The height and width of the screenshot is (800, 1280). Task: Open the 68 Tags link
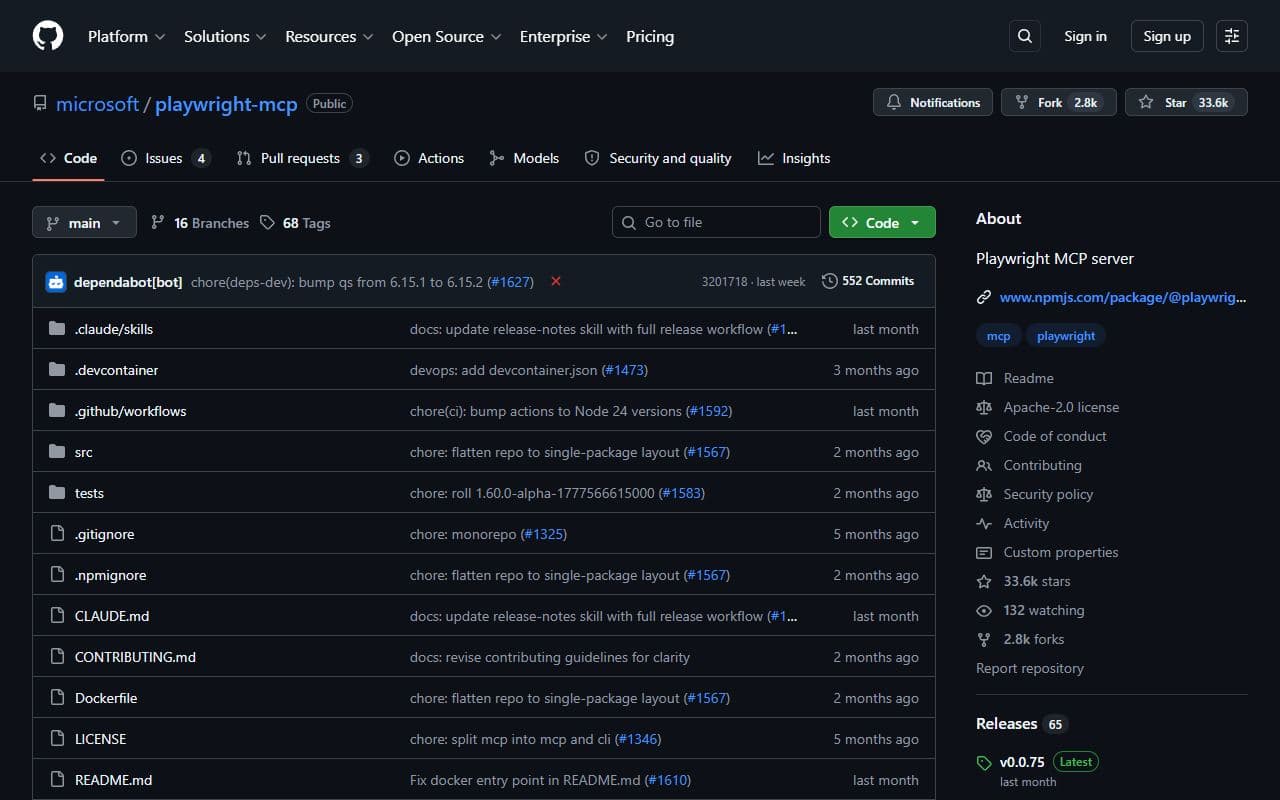click(x=295, y=223)
